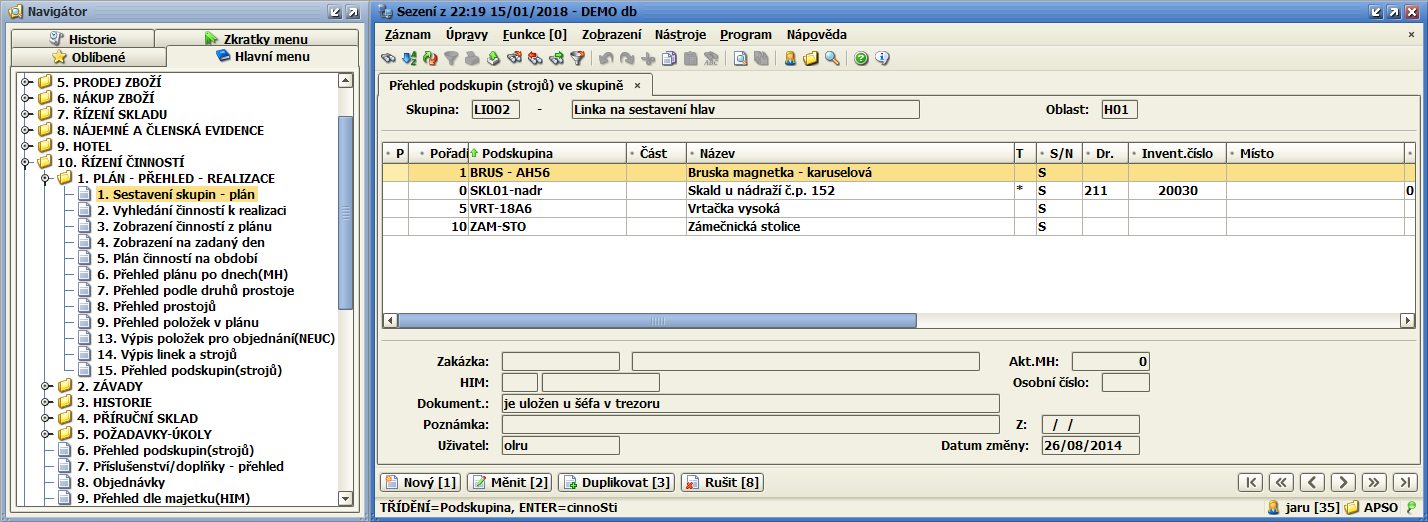The width and height of the screenshot is (1428, 522).
Task: Click the sort A-Z toolbar icon
Action: pyautogui.click(x=409, y=58)
